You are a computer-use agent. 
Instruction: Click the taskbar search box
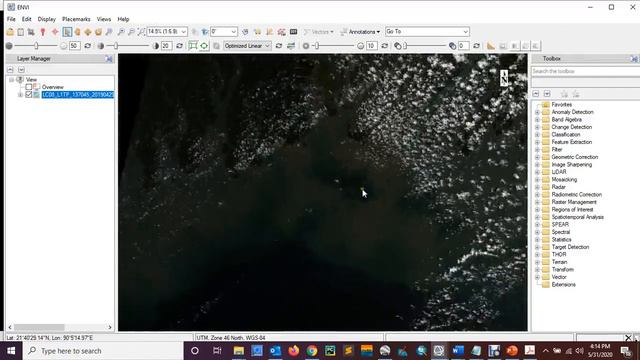pyautogui.click(x=103, y=351)
